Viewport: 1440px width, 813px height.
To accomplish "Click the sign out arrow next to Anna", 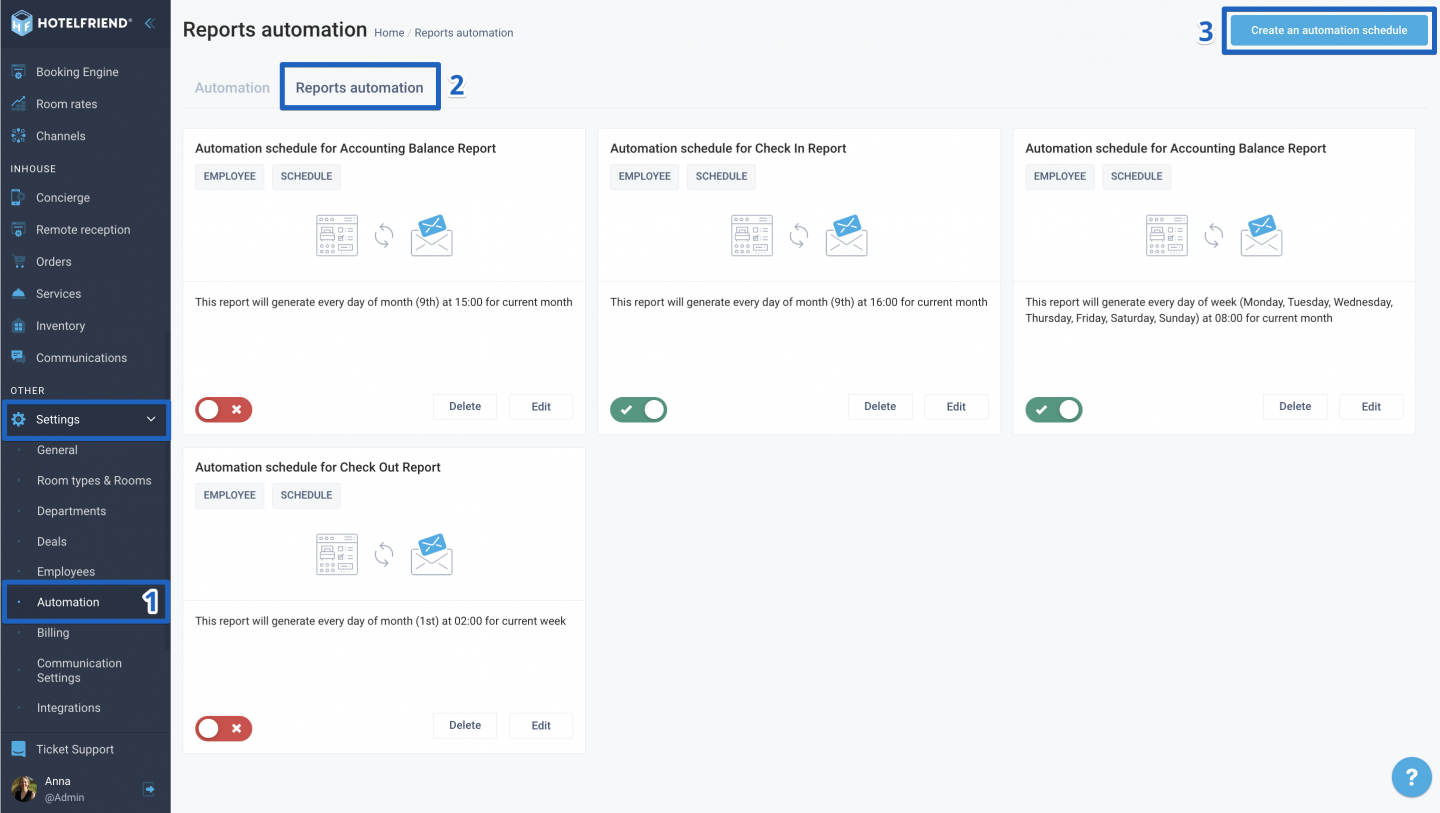I will click(x=148, y=789).
